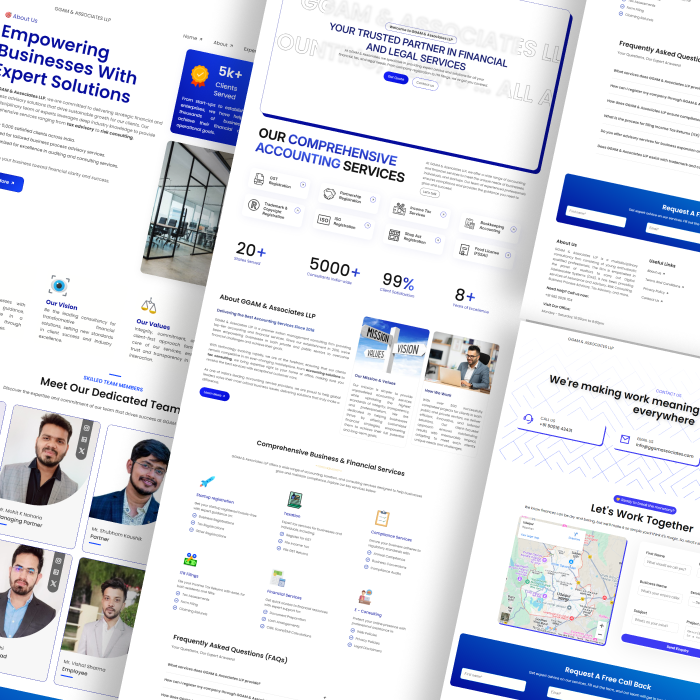Click the 5k+ Clients Served badge icon
700x700 pixels.
tap(200, 75)
